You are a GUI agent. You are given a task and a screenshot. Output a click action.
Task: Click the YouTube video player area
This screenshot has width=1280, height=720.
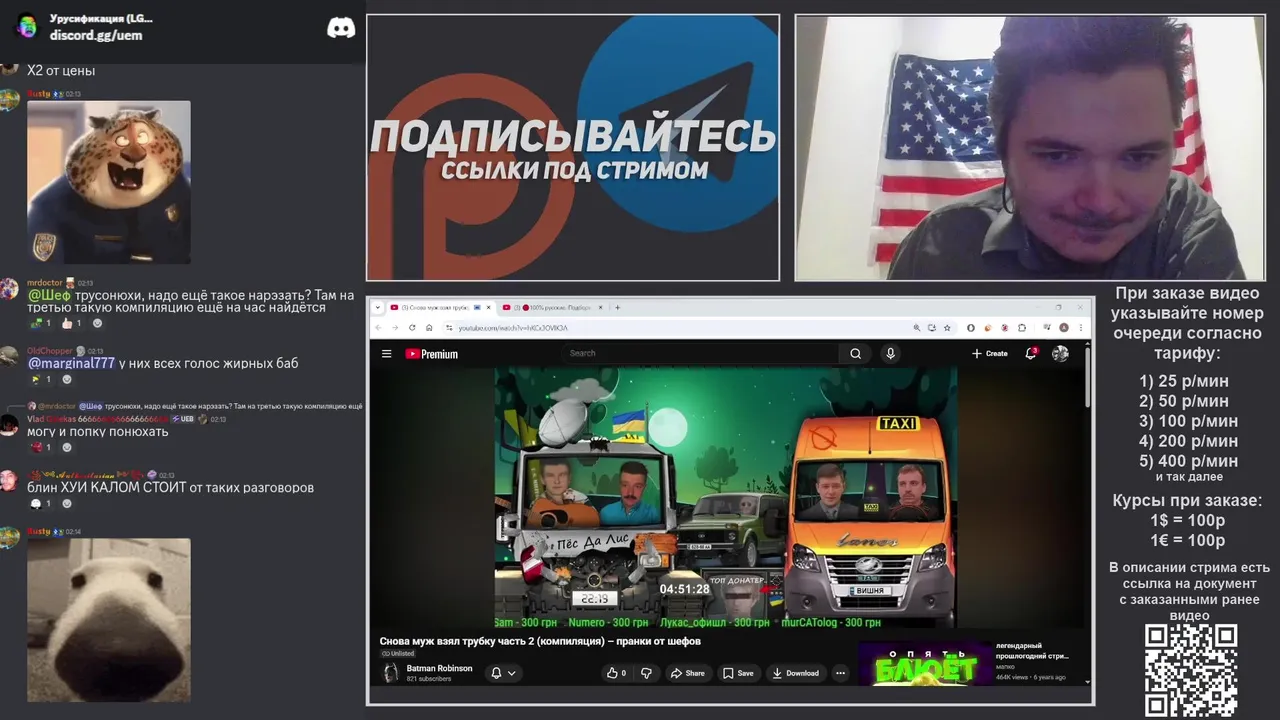click(727, 497)
